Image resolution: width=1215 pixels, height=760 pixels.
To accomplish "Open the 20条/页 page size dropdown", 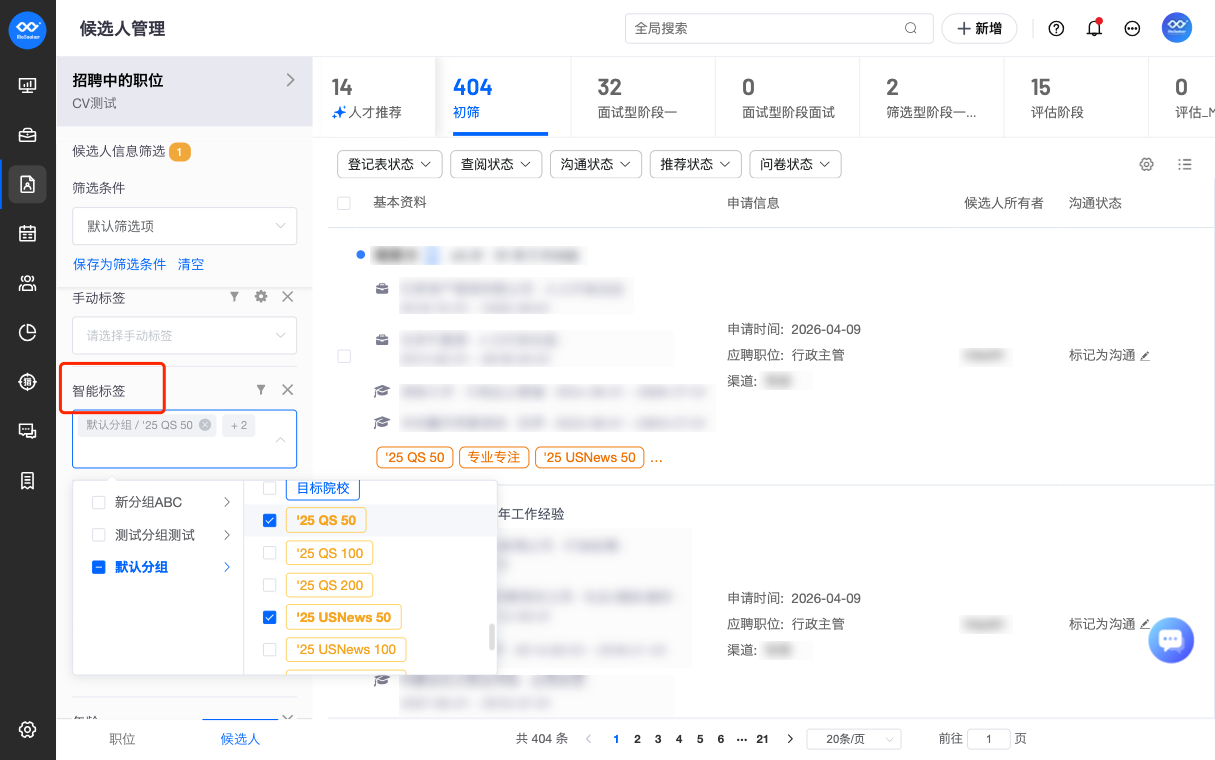I will [x=853, y=739].
